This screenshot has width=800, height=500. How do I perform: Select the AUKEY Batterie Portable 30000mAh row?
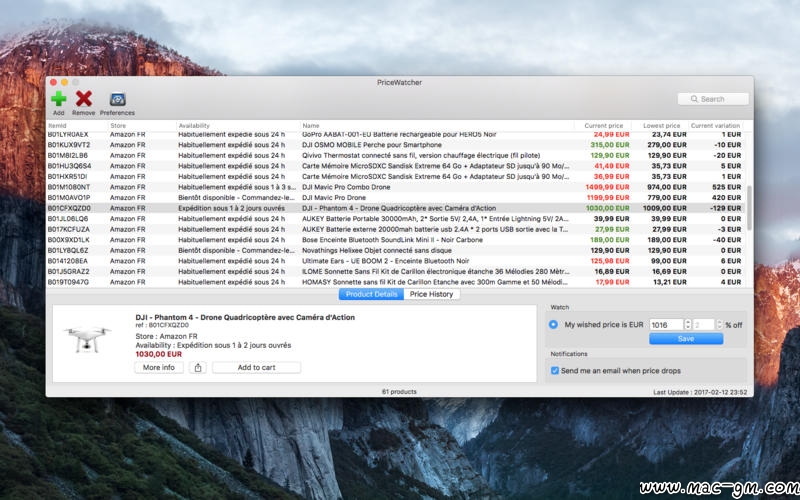pos(395,219)
